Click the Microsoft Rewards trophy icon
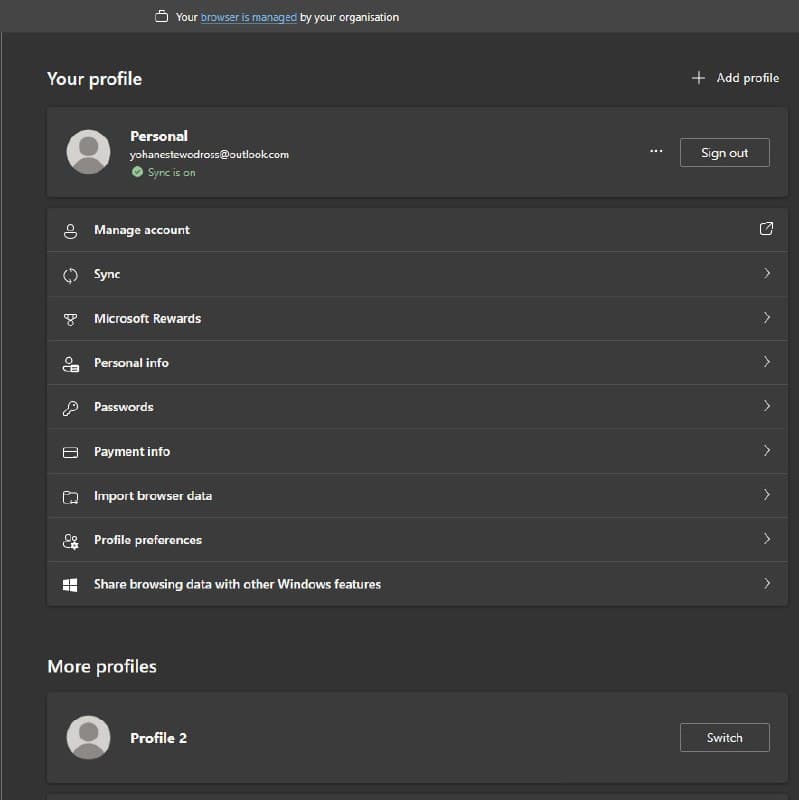 (70, 320)
